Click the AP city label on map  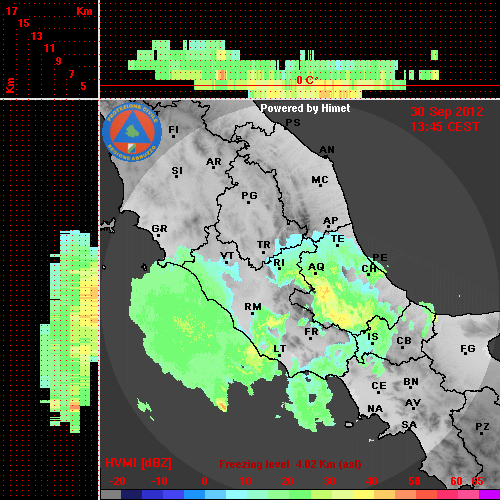click(x=331, y=221)
